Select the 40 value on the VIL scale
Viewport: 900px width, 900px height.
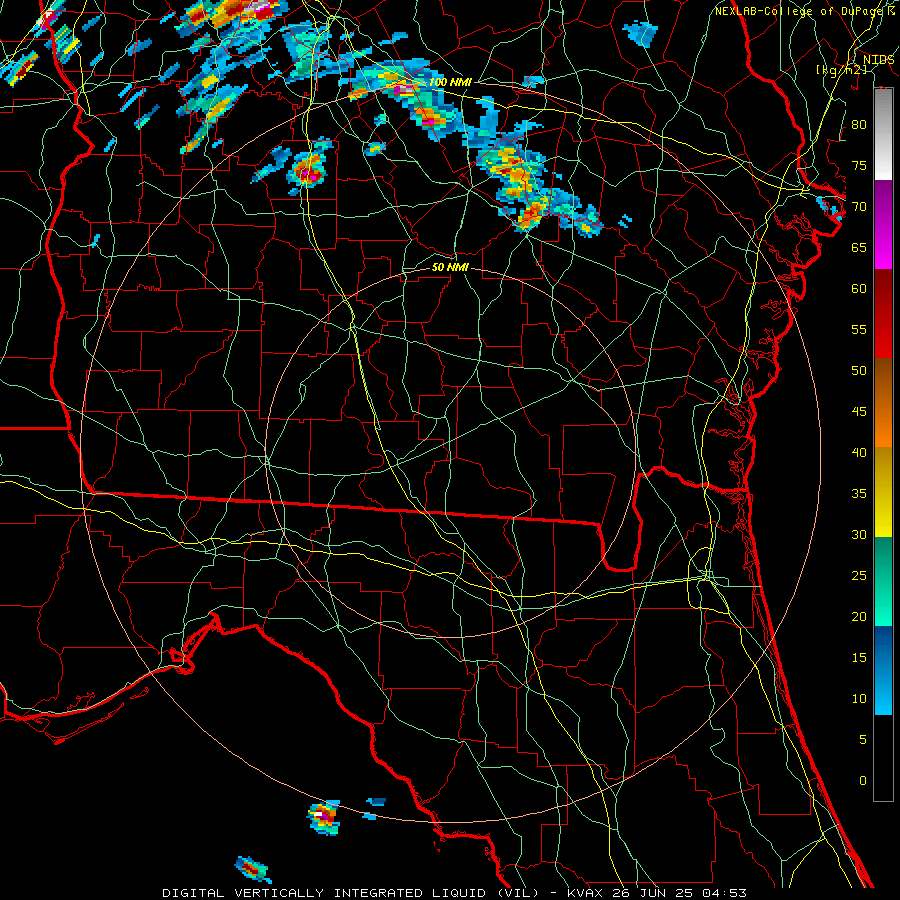click(x=859, y=452)
